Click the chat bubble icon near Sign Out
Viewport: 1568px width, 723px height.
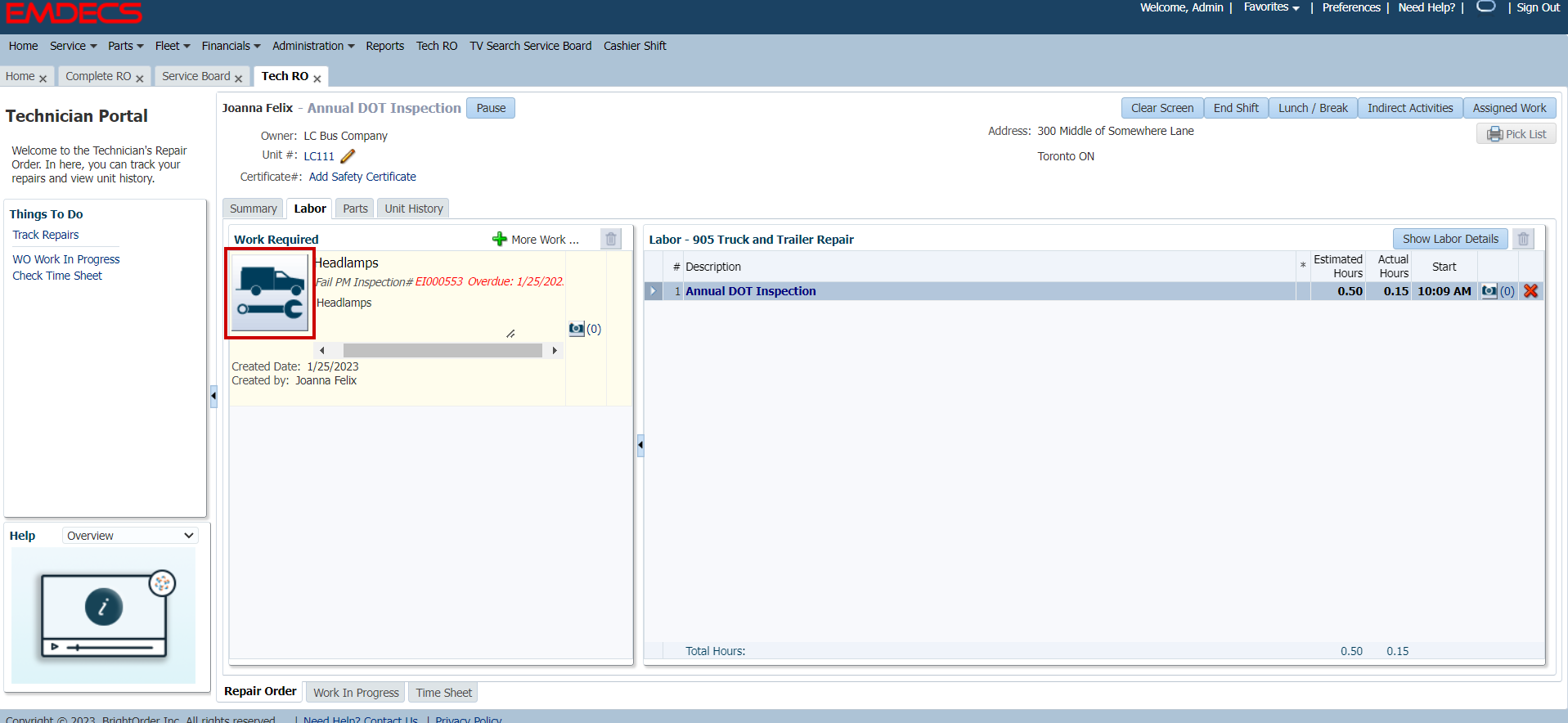click(1486, 7)
